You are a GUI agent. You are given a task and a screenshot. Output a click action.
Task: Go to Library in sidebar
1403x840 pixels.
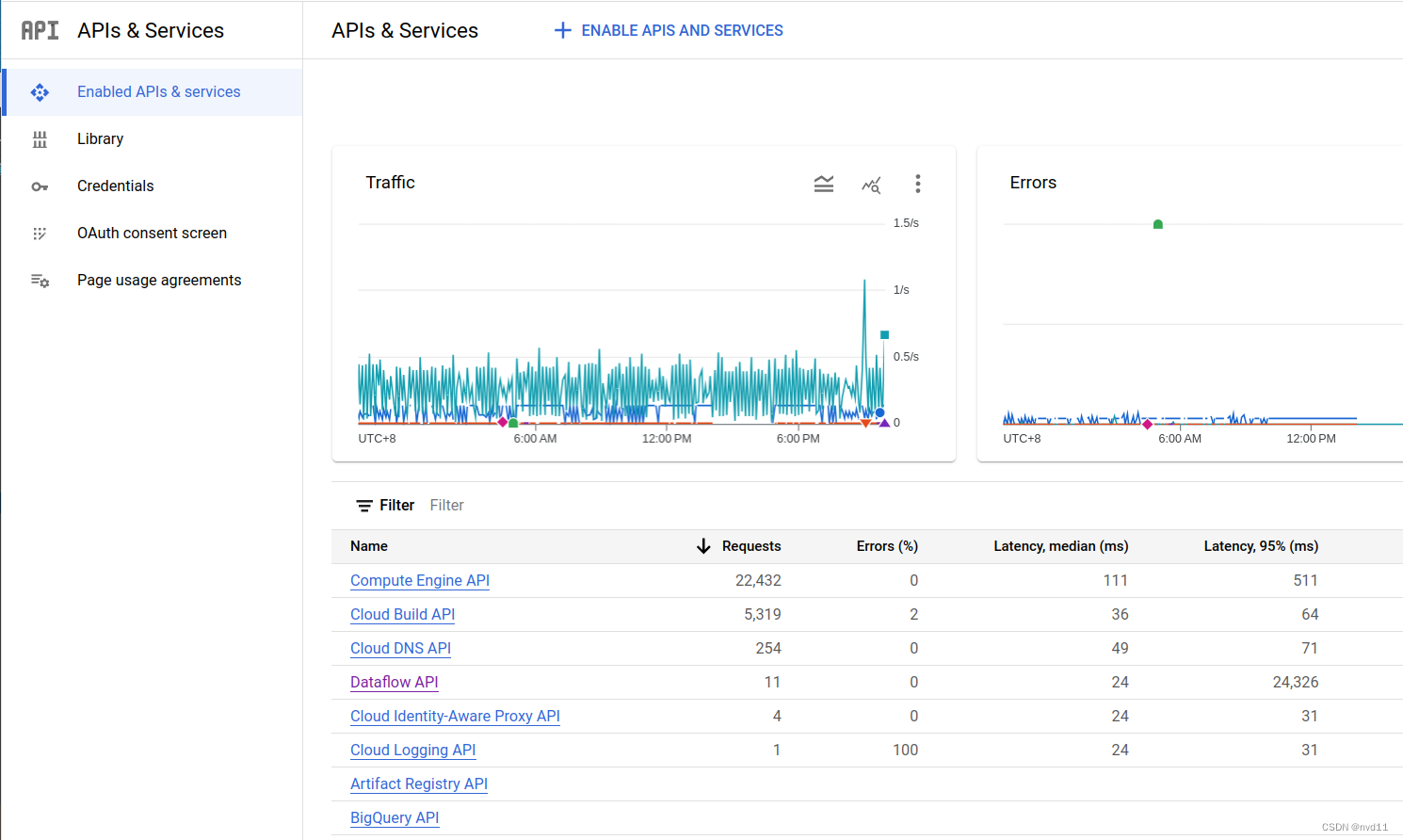(152, 139)
